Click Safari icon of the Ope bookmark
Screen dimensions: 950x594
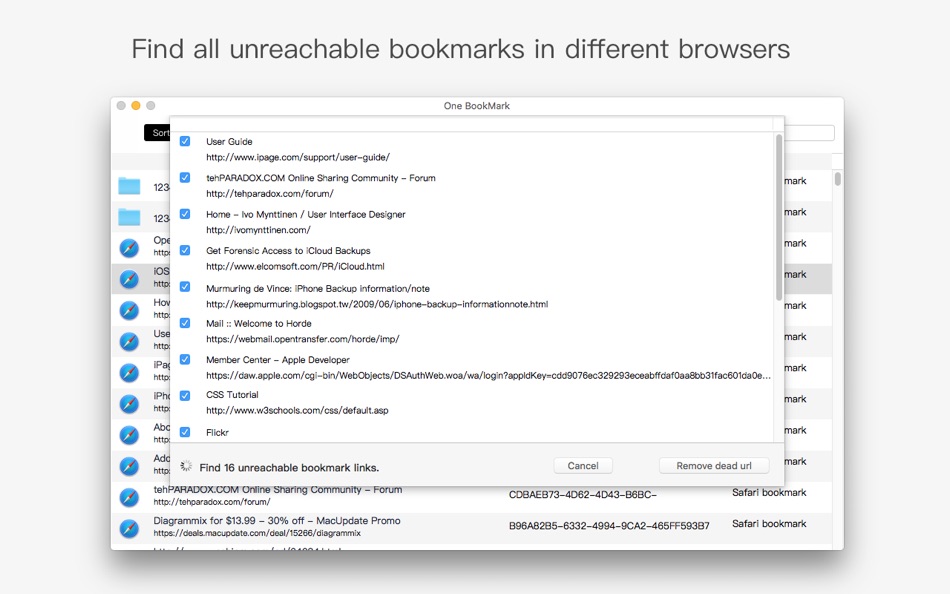129,248
